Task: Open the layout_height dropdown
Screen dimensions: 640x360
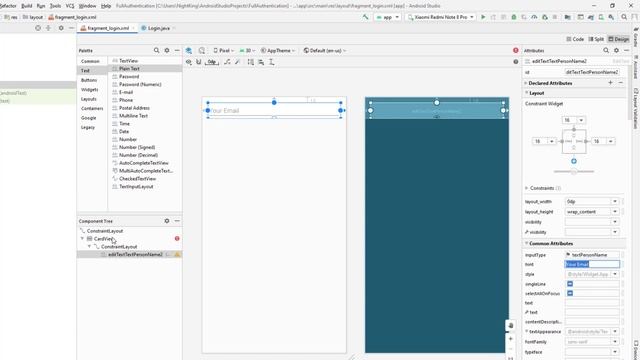Action: click(x=615, y=212)
